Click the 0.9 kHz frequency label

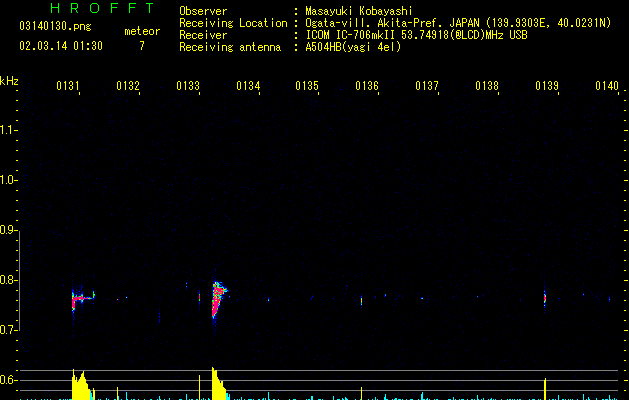pyautogui.click(x=8, y=230)
